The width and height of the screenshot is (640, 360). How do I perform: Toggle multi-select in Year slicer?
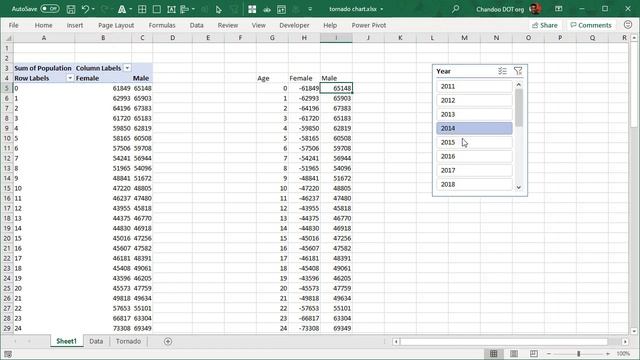pos(502,71)
